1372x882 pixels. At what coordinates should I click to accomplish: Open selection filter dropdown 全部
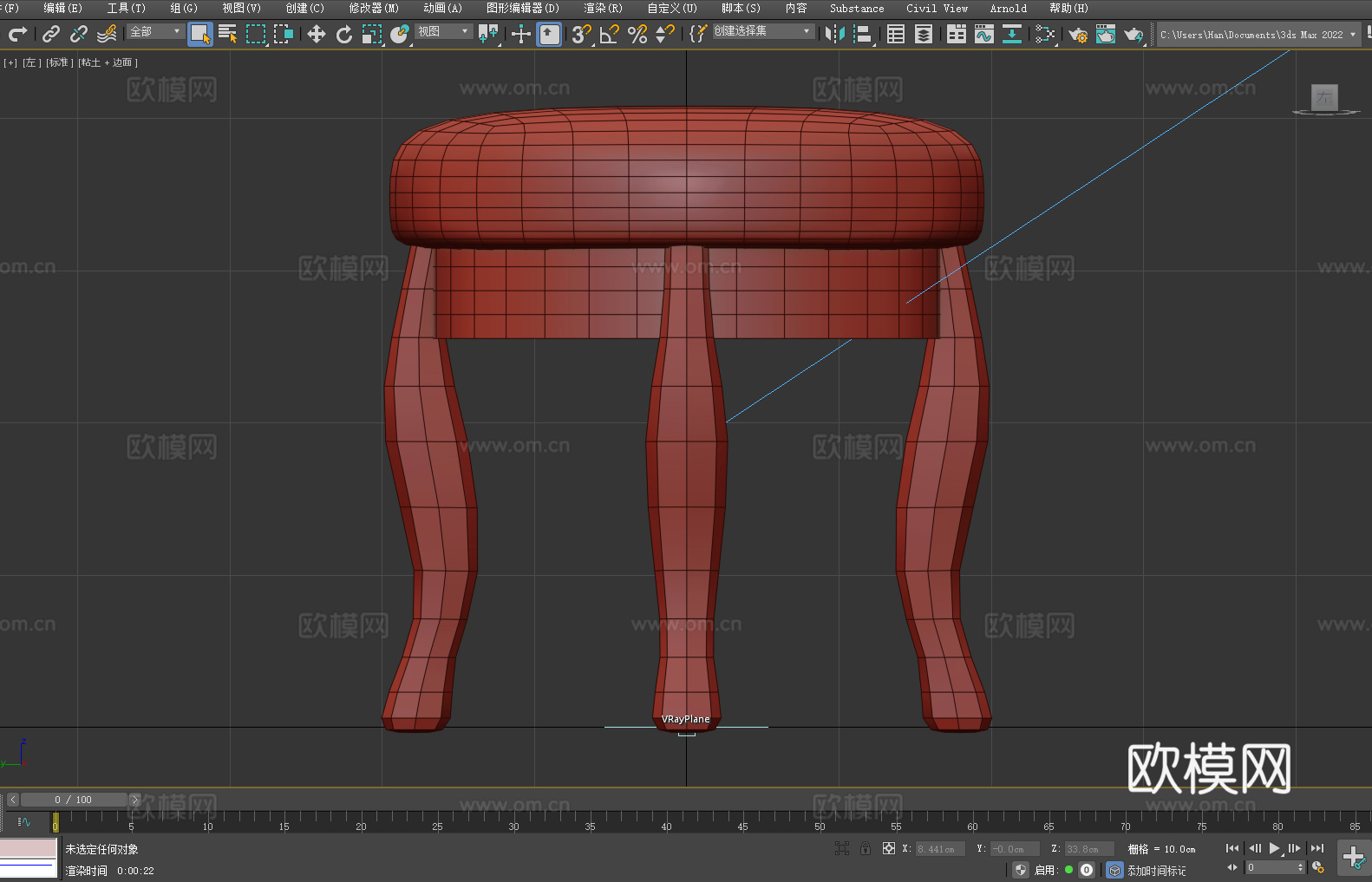pos(155,31)
